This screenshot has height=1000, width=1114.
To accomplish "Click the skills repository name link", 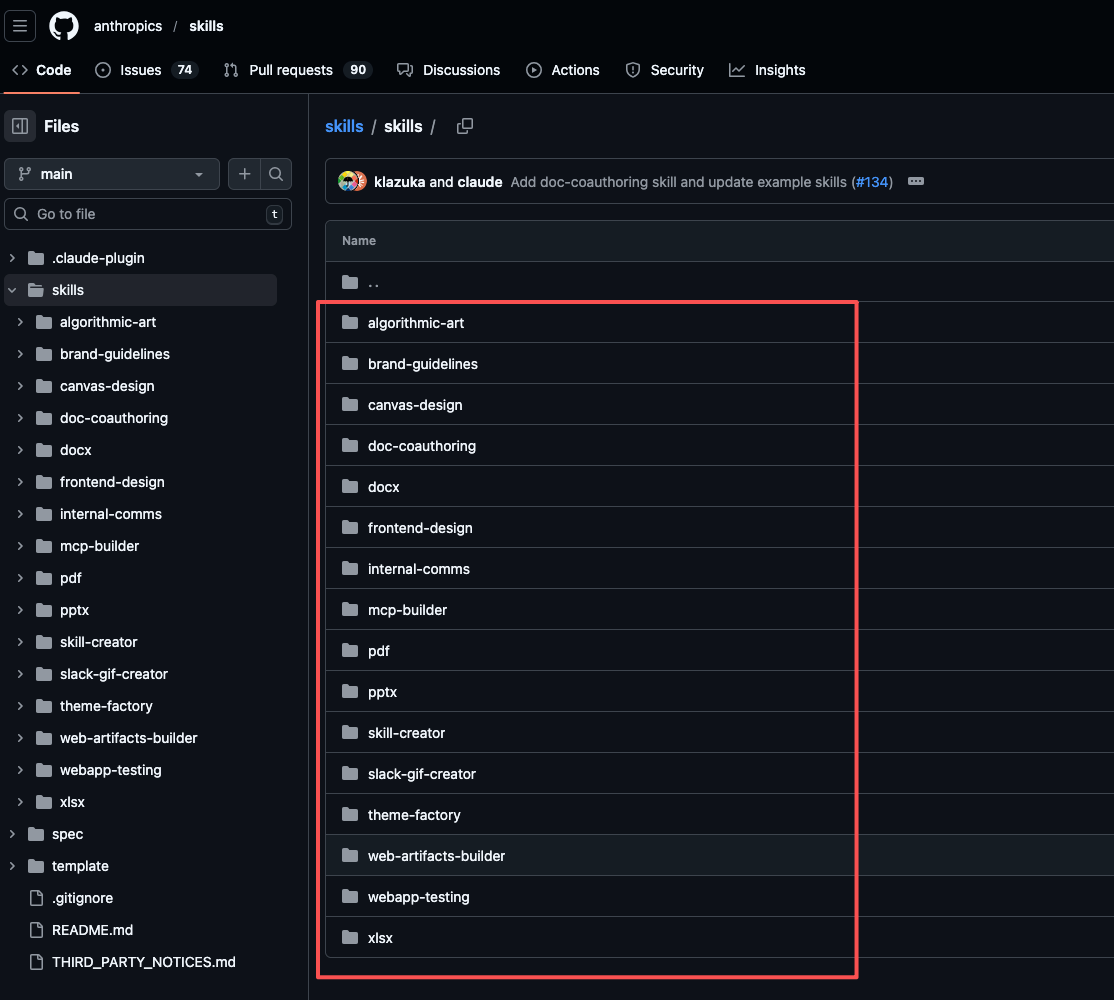I will tap(206, 26).
